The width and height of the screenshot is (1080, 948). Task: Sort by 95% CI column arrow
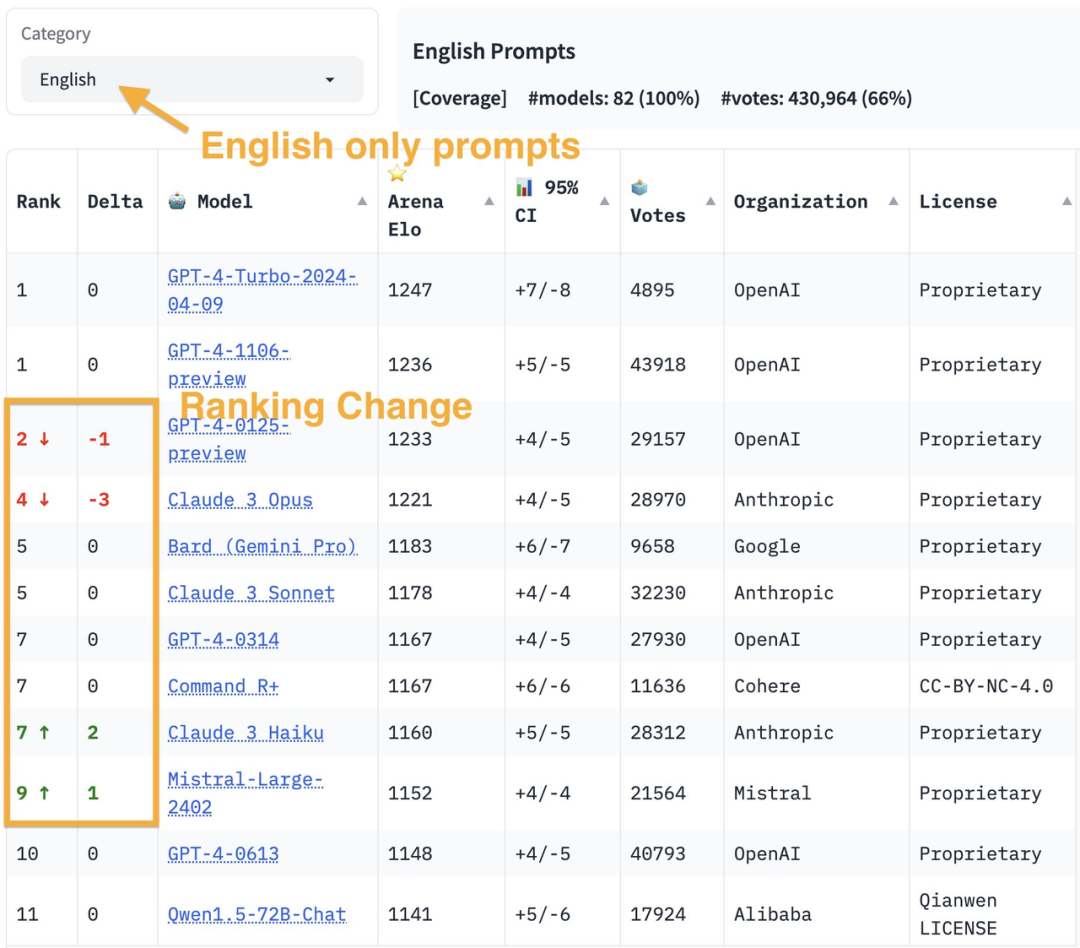[605, 202]
